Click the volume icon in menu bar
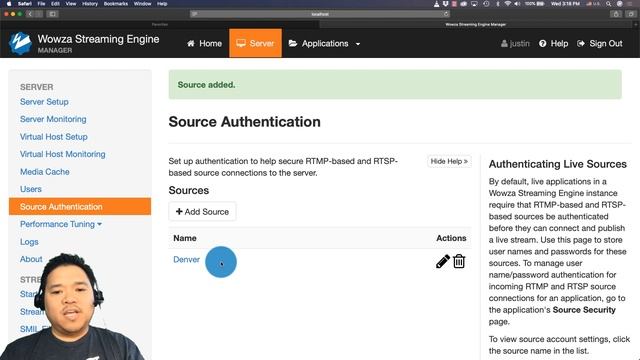The width and height of the screenshot is (640, 360). (x=518, y=4)
